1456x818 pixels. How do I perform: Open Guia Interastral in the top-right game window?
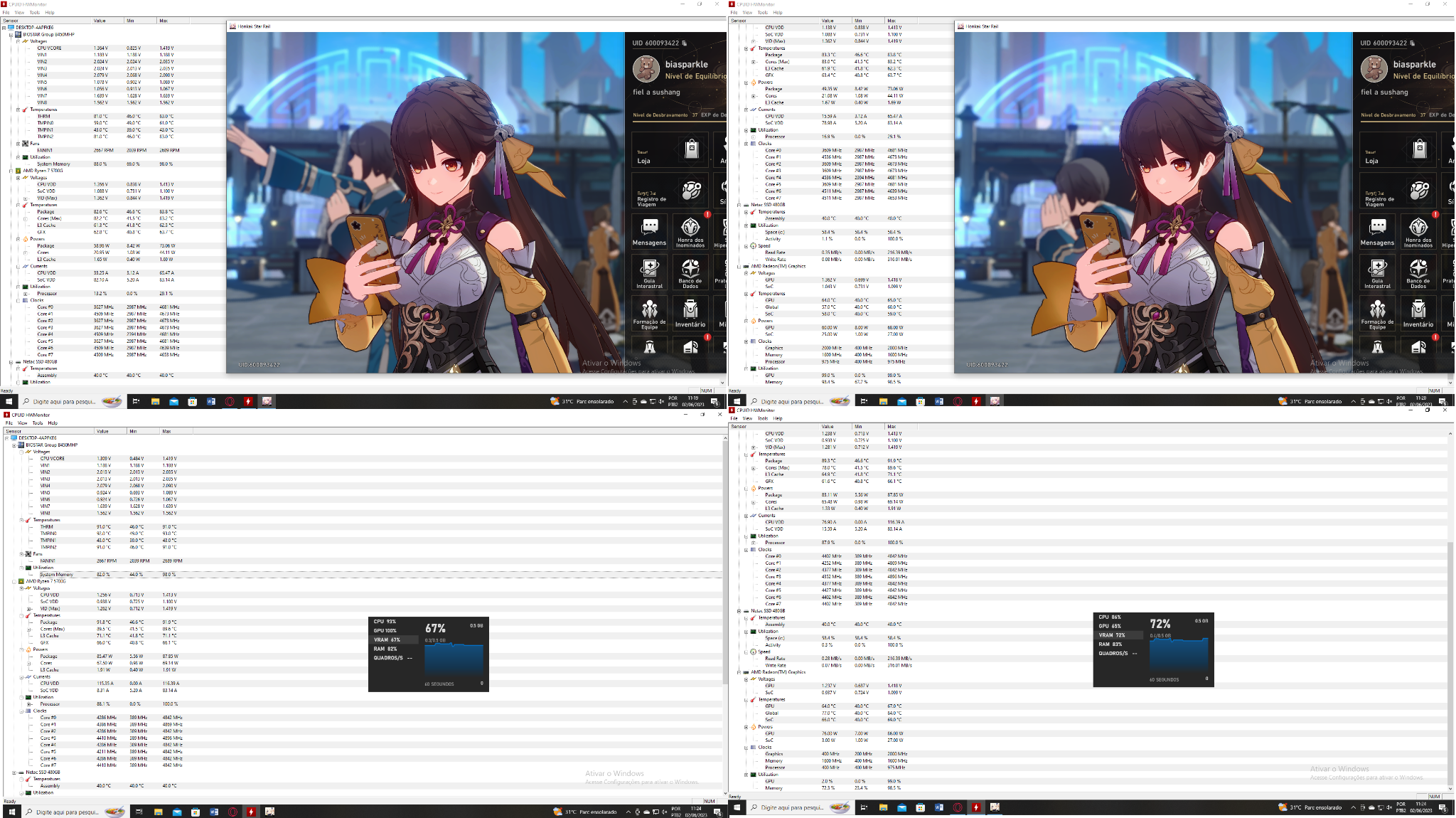coord(1377,273)
